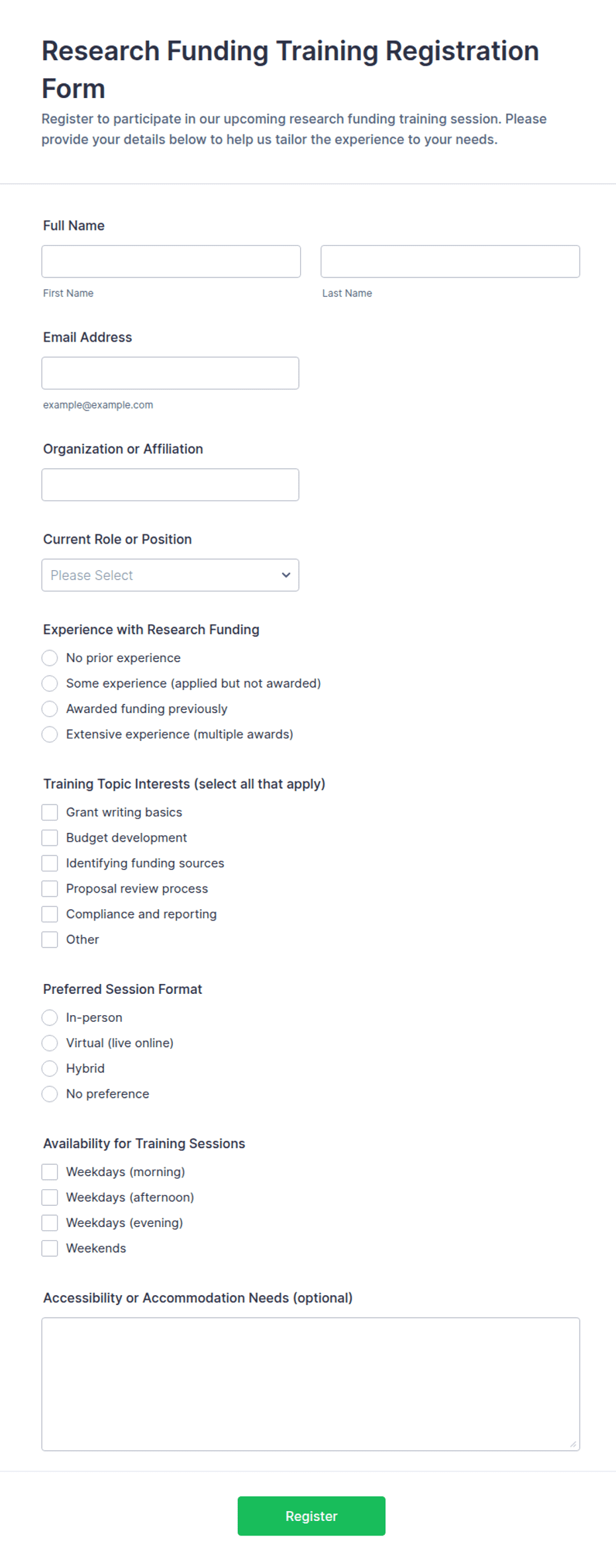Check Weekdays (morning) availability
This screenshot has width=616, height=1568.
[x=50, y=1172]
